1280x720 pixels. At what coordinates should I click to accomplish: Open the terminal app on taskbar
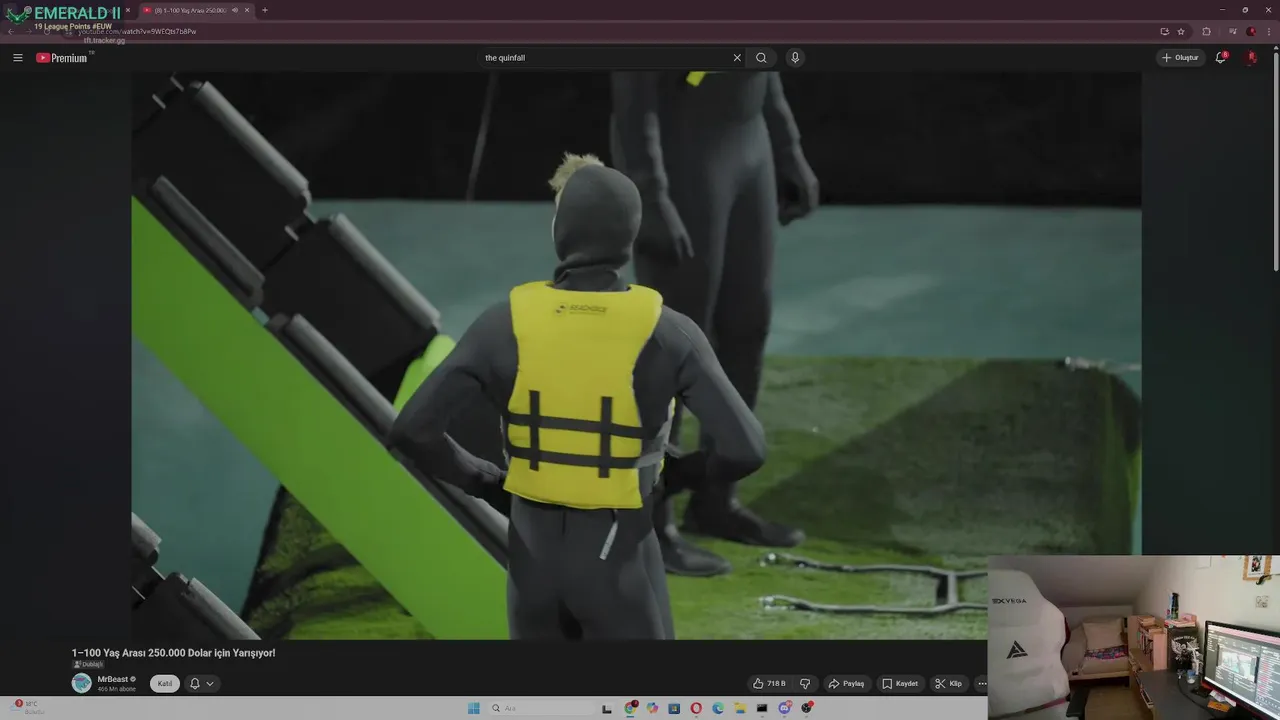(762, 708)
